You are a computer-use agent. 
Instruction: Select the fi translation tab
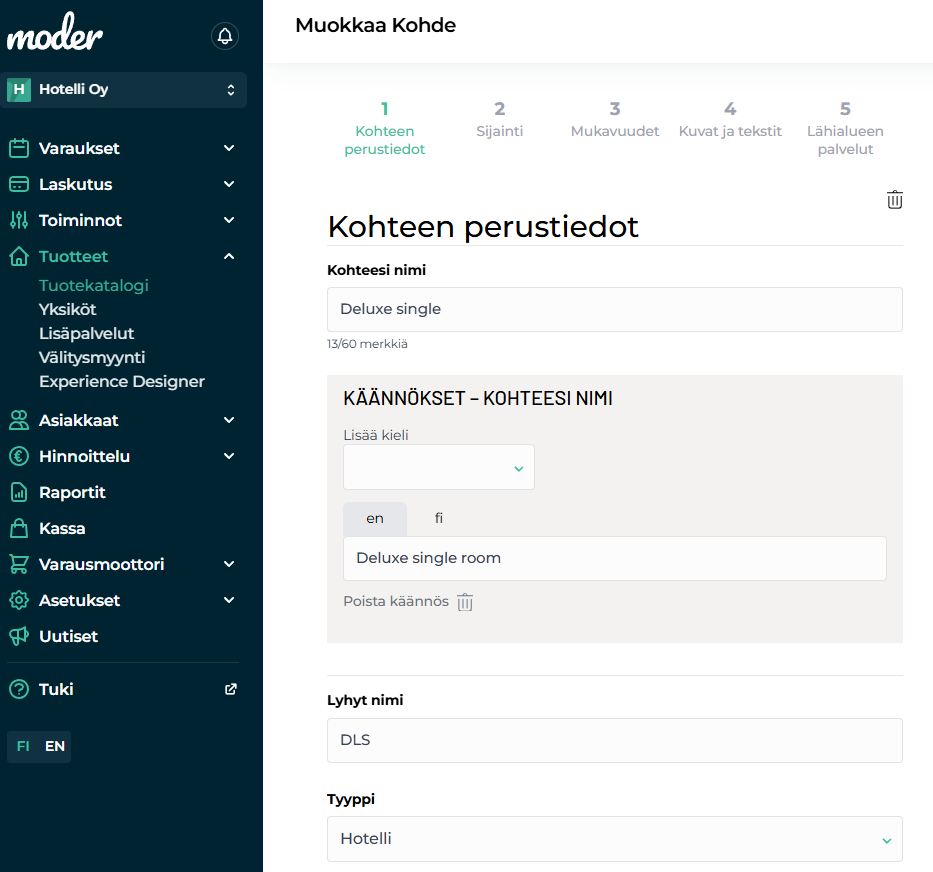439,518
